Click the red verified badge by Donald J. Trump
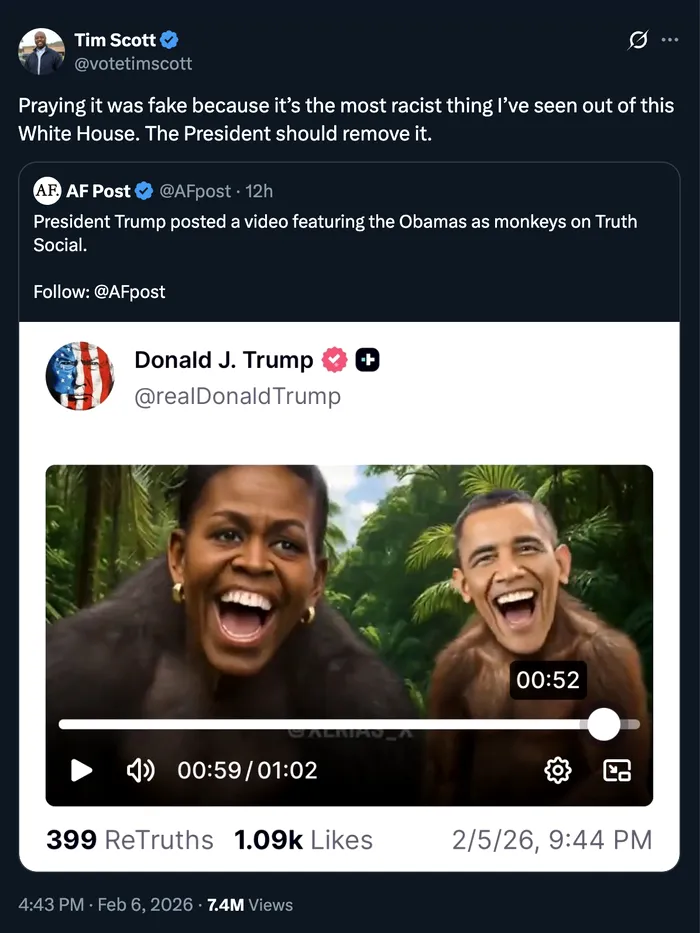 click(x=333, y=360)
